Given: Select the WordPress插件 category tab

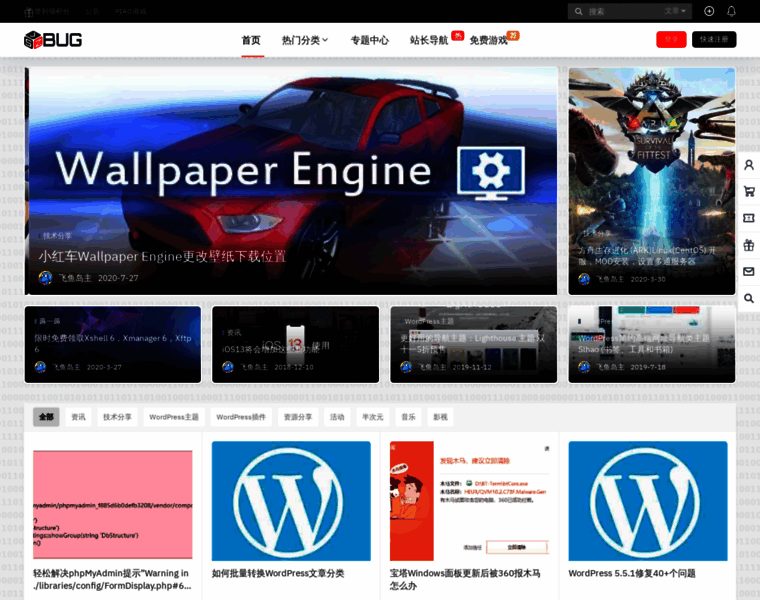Looking at the screenshot, I should click(241, 417).
